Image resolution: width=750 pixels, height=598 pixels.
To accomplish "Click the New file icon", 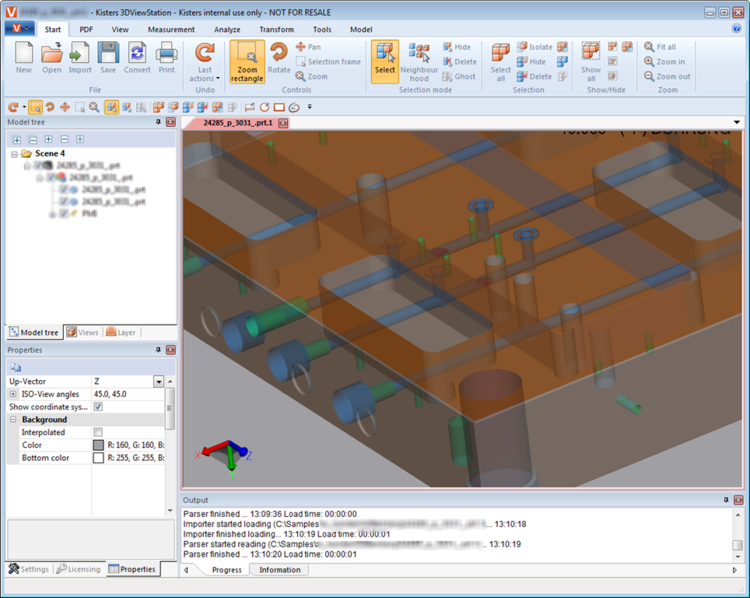I will click(23, 57).
